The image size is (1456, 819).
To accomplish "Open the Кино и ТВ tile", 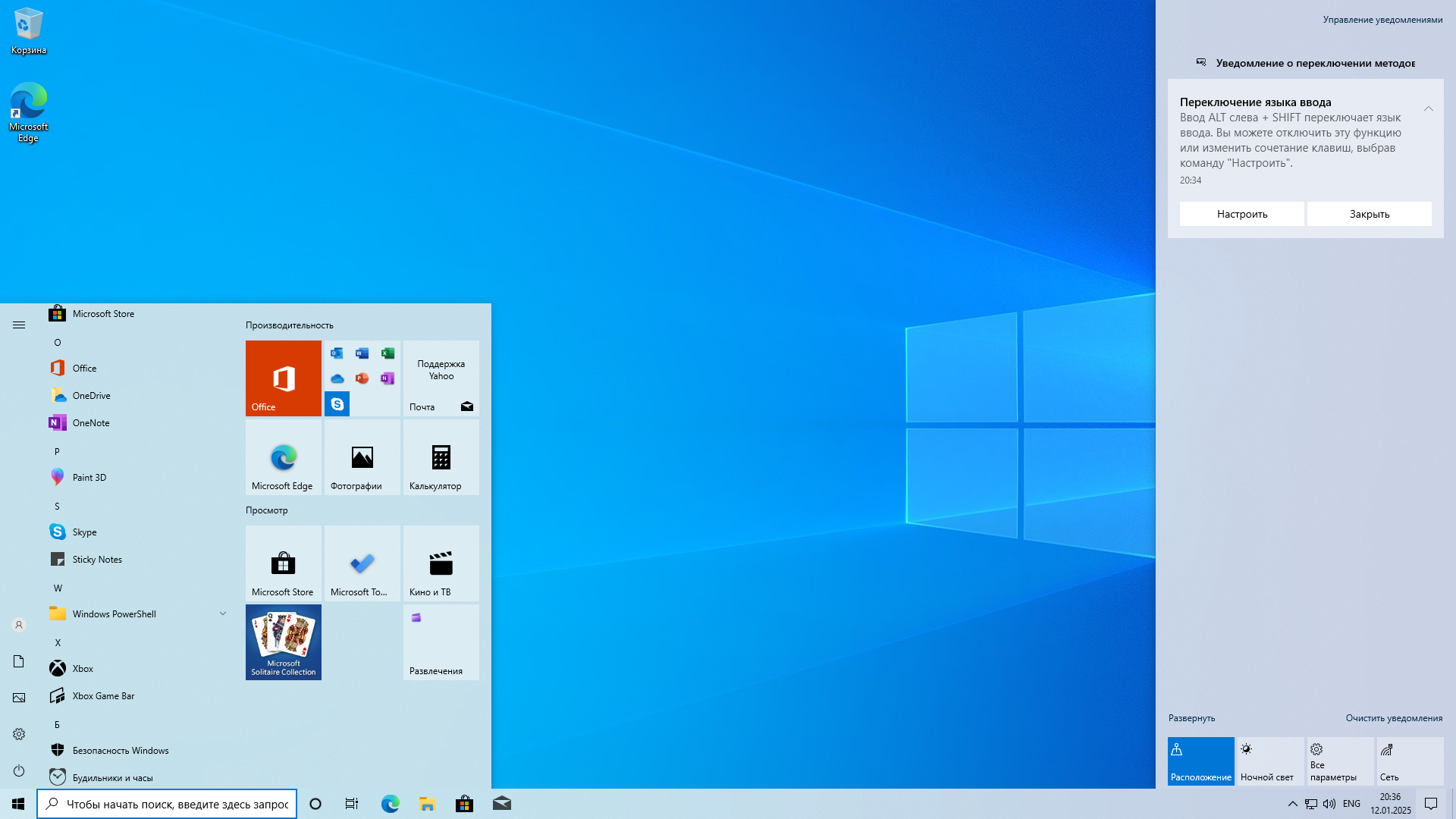I will 441,563.
